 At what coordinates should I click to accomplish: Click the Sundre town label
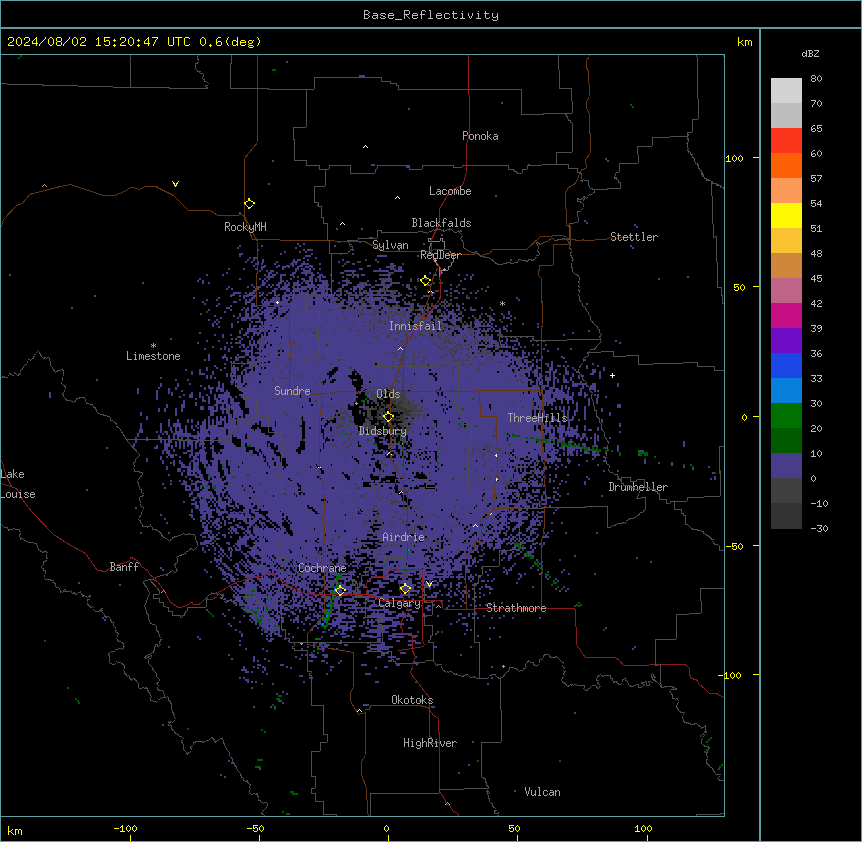[292, 391]
